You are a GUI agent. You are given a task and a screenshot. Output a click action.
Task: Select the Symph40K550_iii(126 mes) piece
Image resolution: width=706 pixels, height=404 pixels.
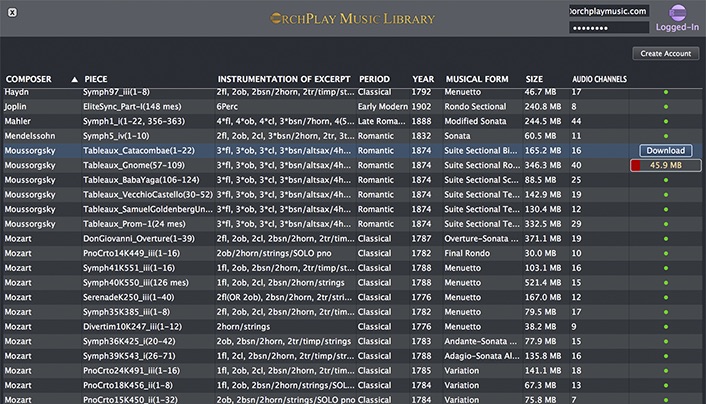(x=136, y=283)
